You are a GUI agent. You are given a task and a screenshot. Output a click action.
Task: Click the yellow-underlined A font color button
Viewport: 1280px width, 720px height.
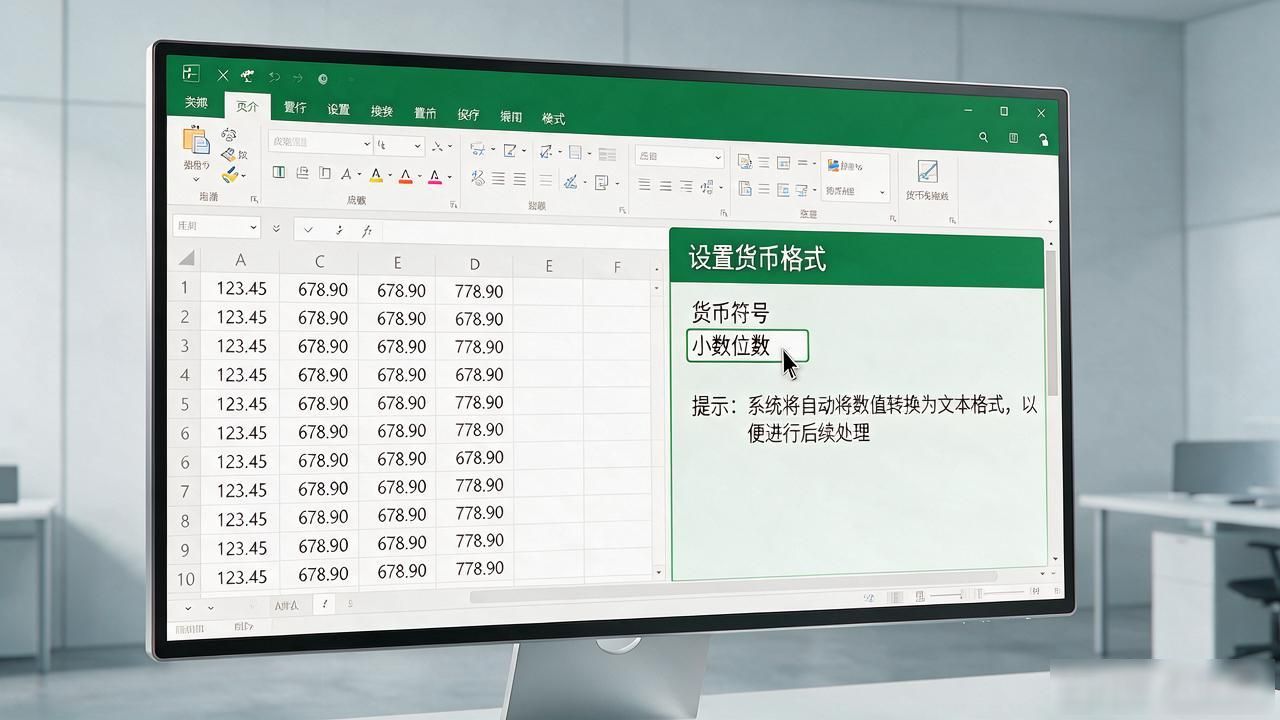[376, 176]
